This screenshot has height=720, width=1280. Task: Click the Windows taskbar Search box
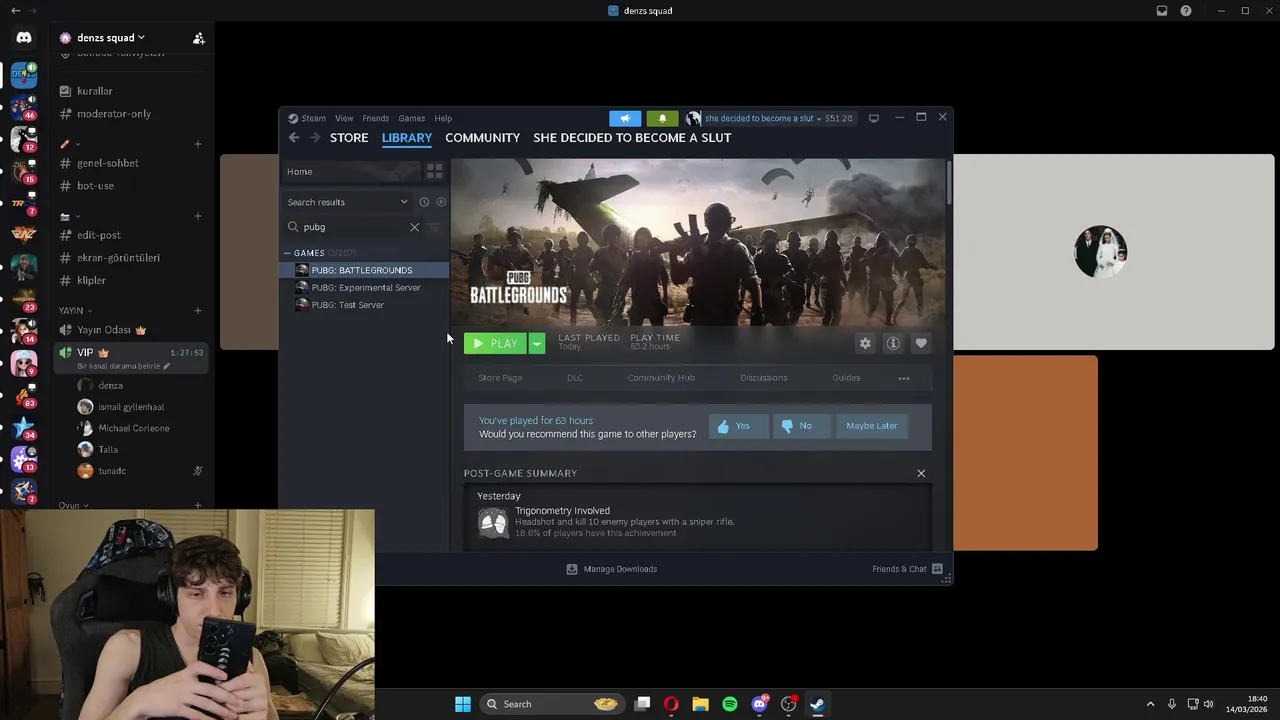click(x=551, y=704)
